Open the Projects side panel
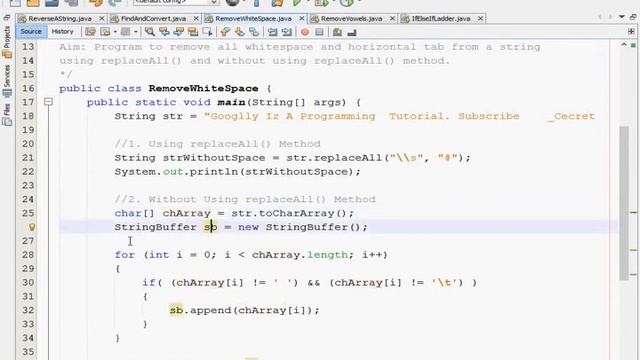Screen dimensions: 640x360 [7, 42]
